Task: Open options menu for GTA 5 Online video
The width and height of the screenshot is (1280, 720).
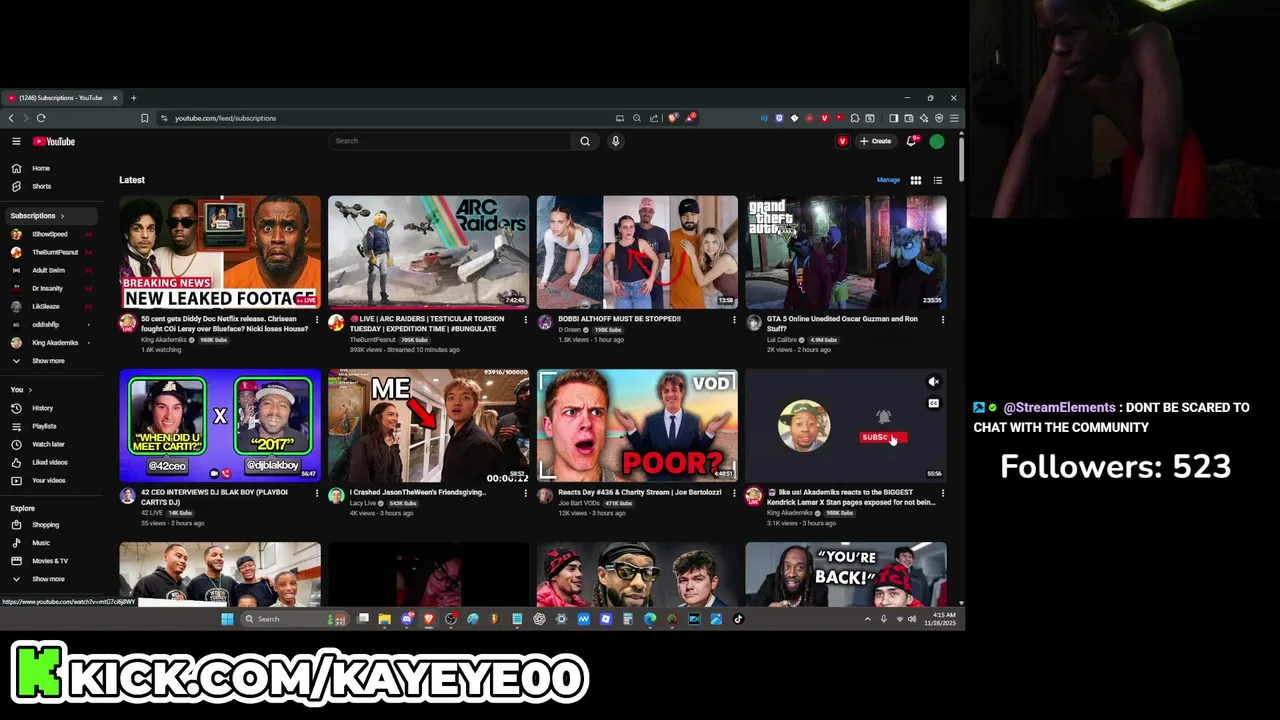Action: 942,320
